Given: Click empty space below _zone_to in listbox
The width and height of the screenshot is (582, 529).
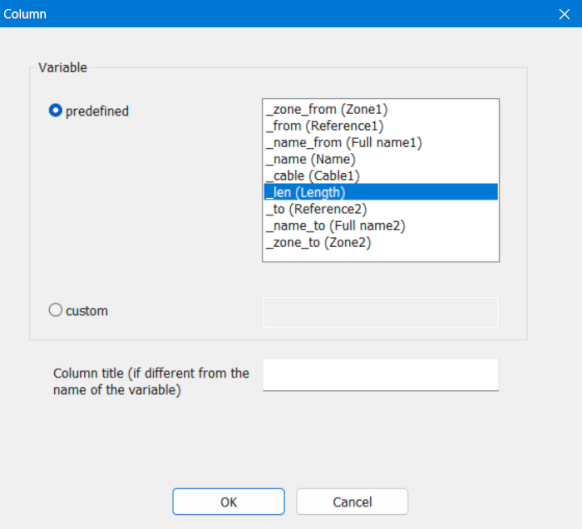Looking at the screenshot, I should coord(381,256).
